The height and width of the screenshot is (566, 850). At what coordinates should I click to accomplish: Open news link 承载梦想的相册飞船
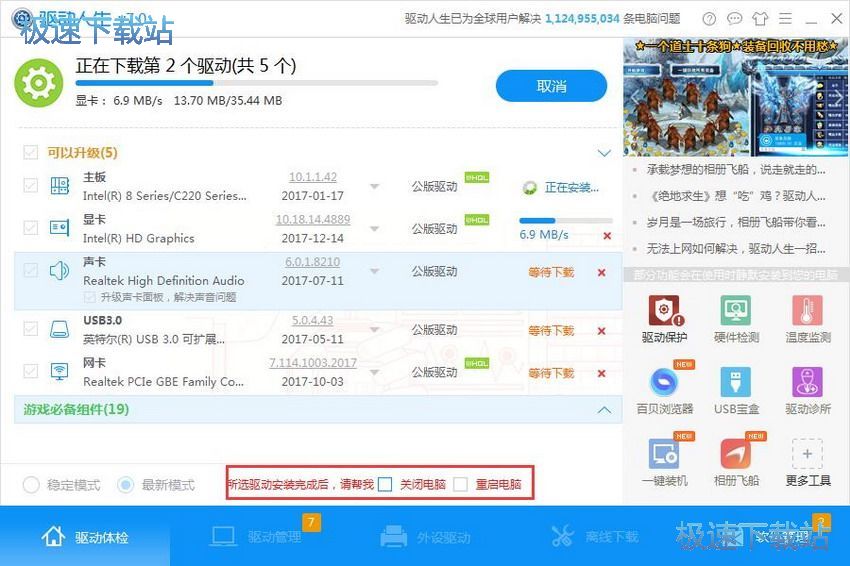(x=736, y=170)
